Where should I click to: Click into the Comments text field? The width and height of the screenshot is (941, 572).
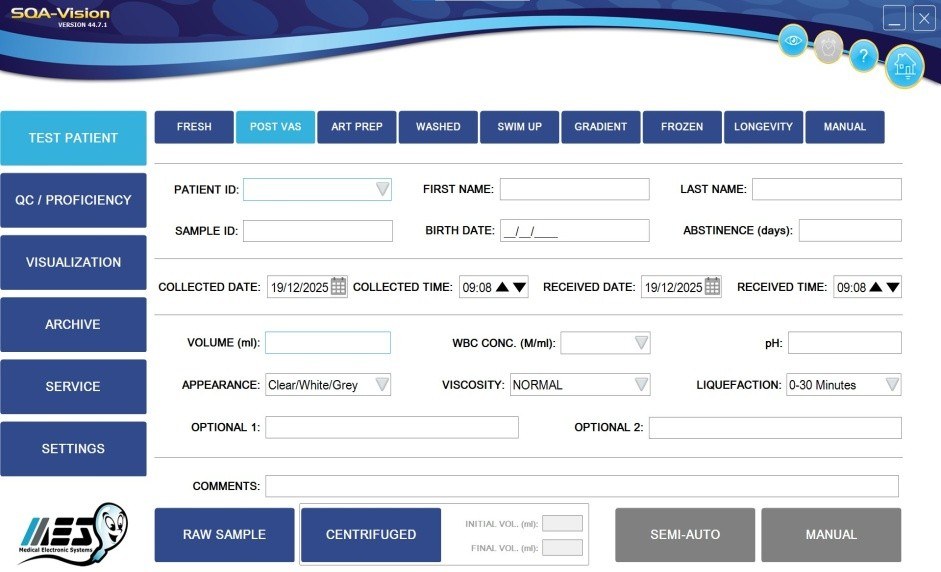coord(581,486)
